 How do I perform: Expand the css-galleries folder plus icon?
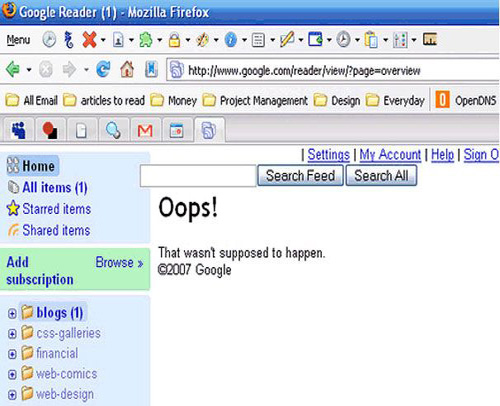(12, 334)
